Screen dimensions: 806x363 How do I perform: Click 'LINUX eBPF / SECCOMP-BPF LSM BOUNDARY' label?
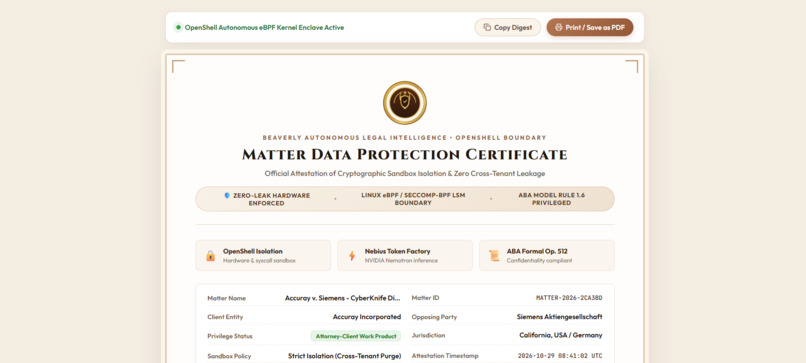tap(412, 199)
